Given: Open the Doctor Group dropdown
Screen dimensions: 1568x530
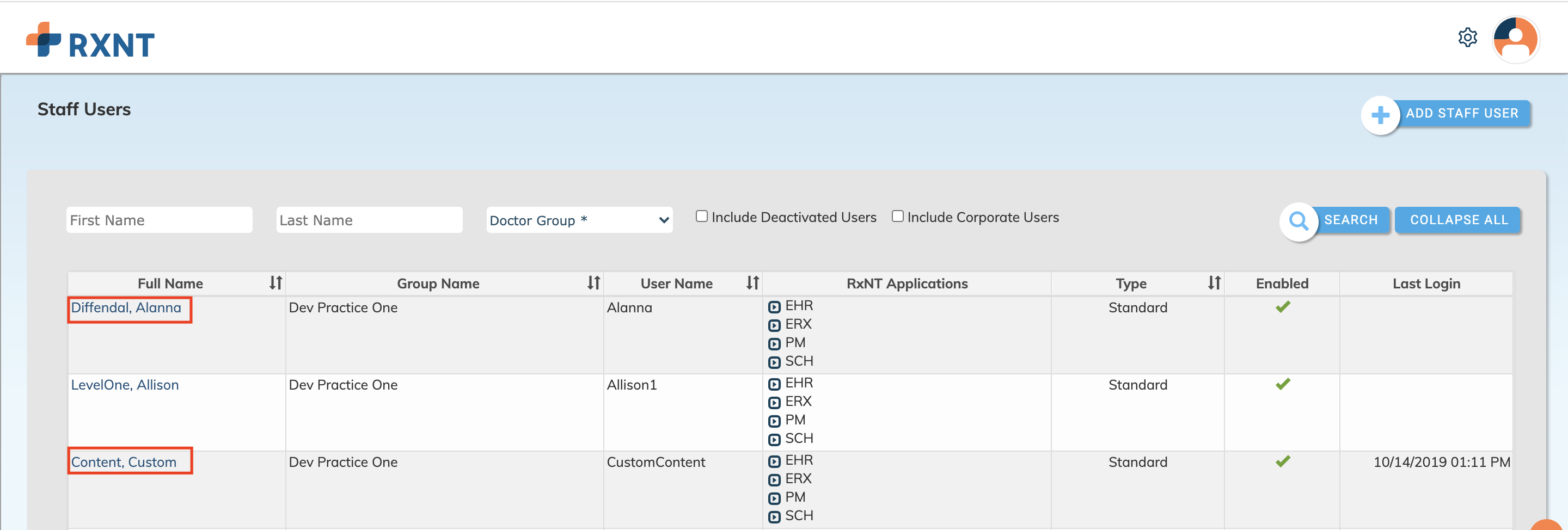Looking at the screenshot, I should [579, 220].
